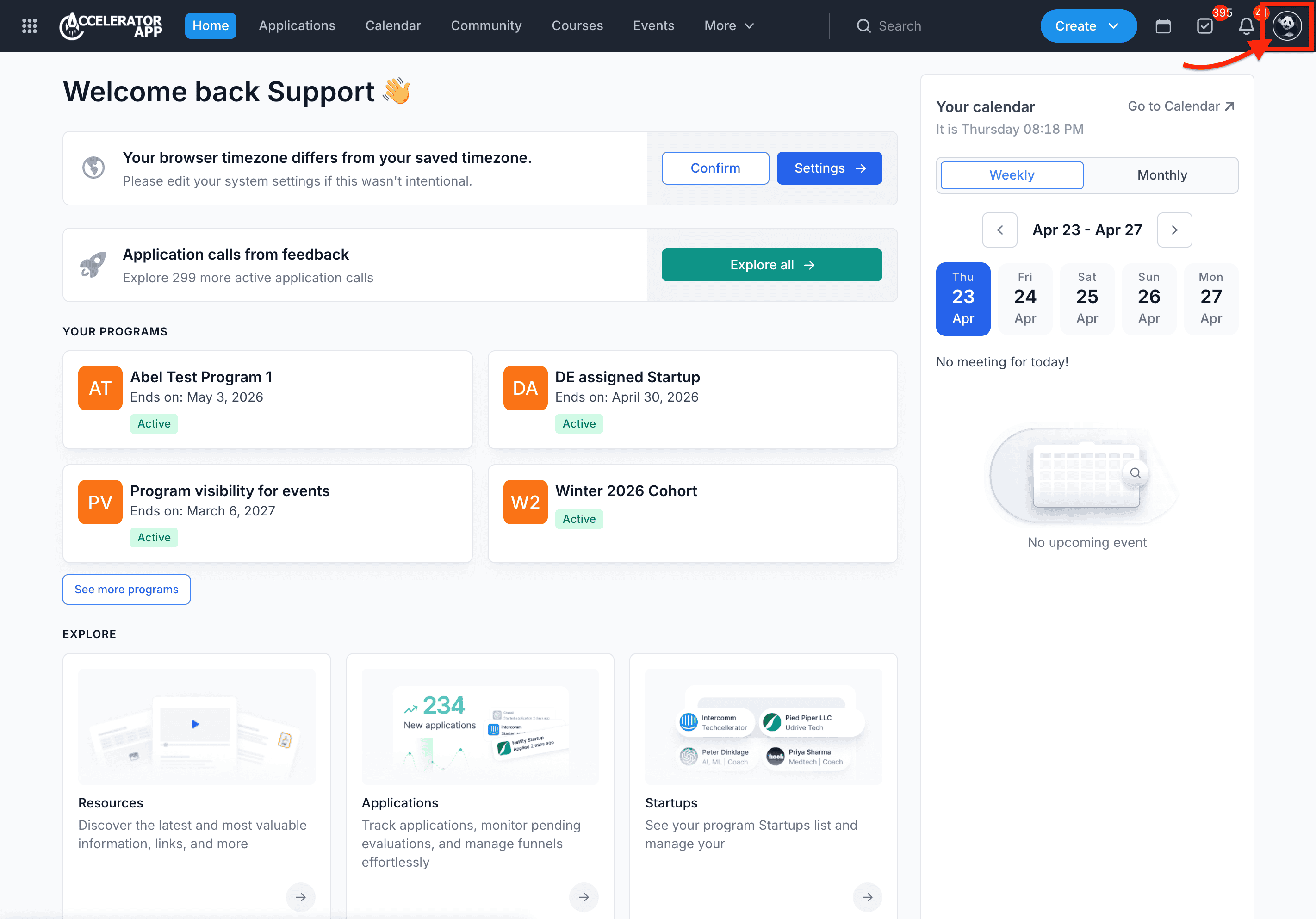Switch calendar to Monthly view

1162,175
